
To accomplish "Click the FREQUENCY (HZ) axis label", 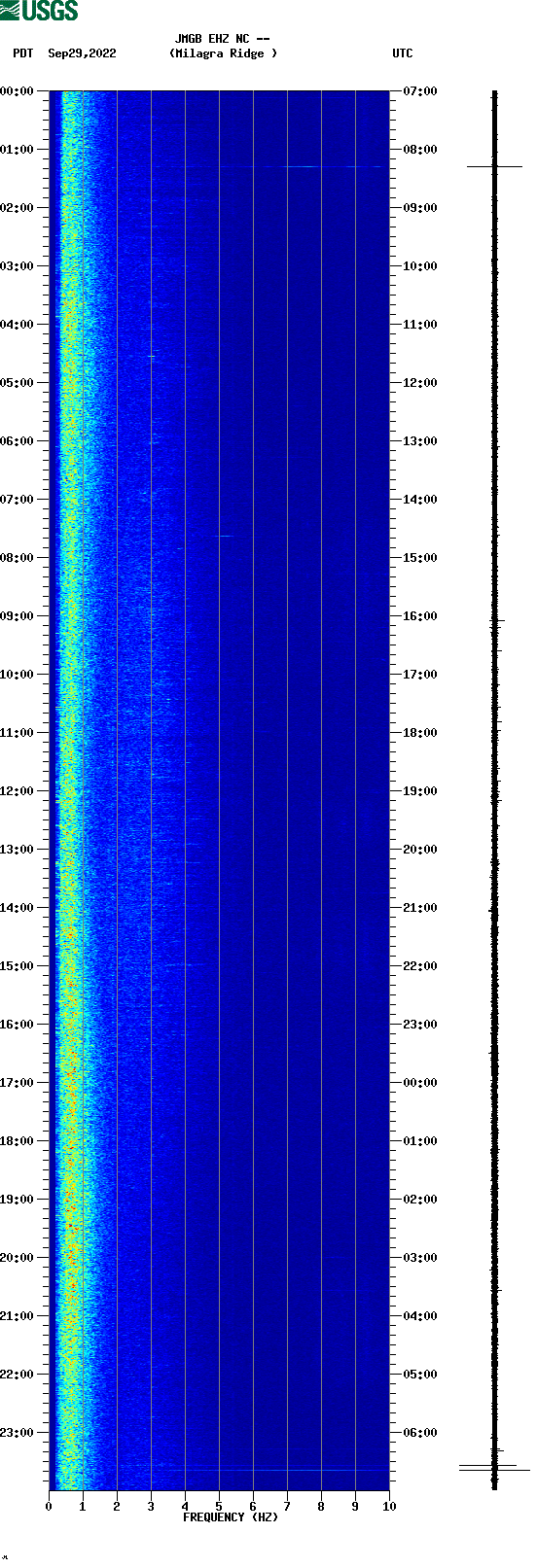I will [231, 1516].
